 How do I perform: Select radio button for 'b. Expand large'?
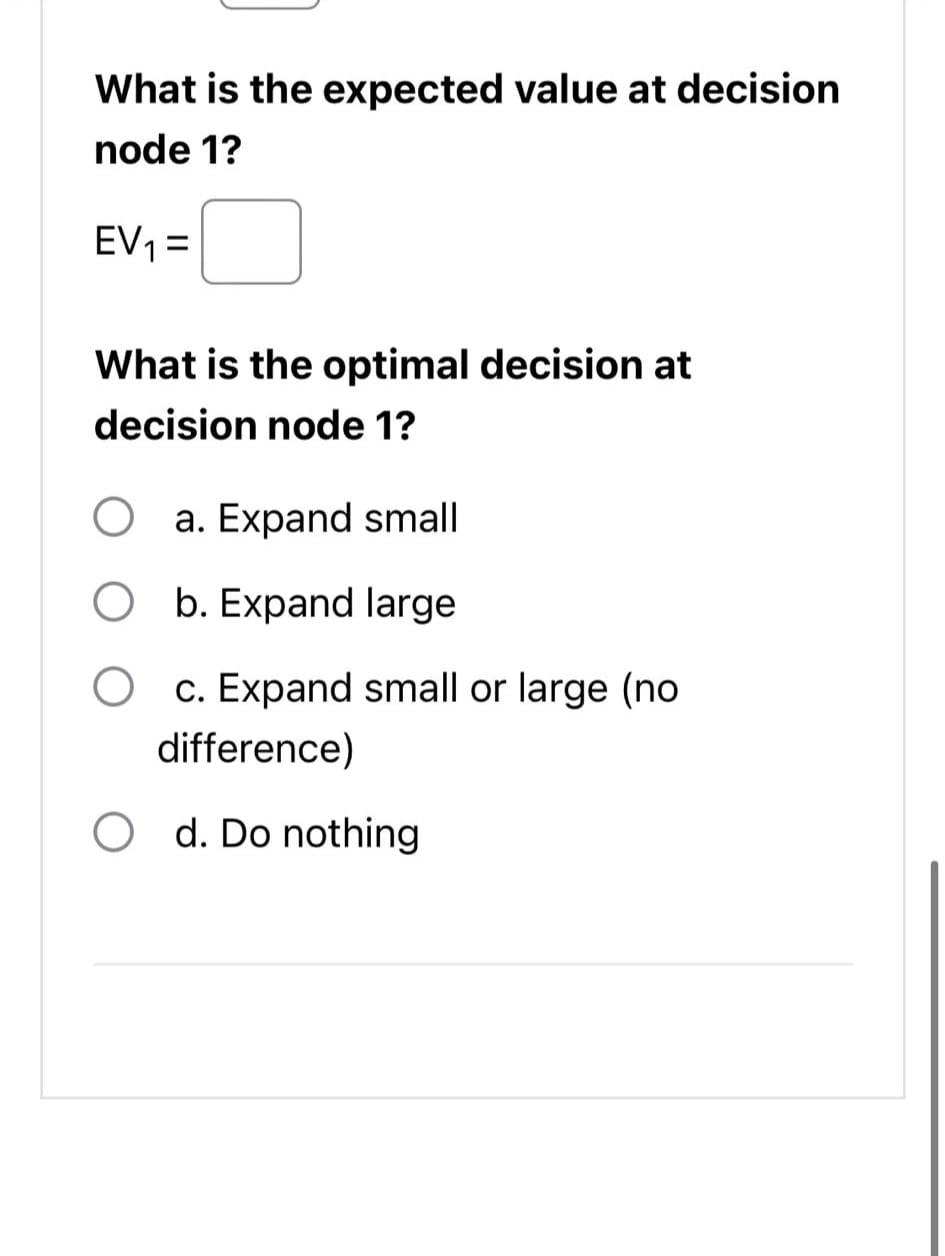[113, 603]
